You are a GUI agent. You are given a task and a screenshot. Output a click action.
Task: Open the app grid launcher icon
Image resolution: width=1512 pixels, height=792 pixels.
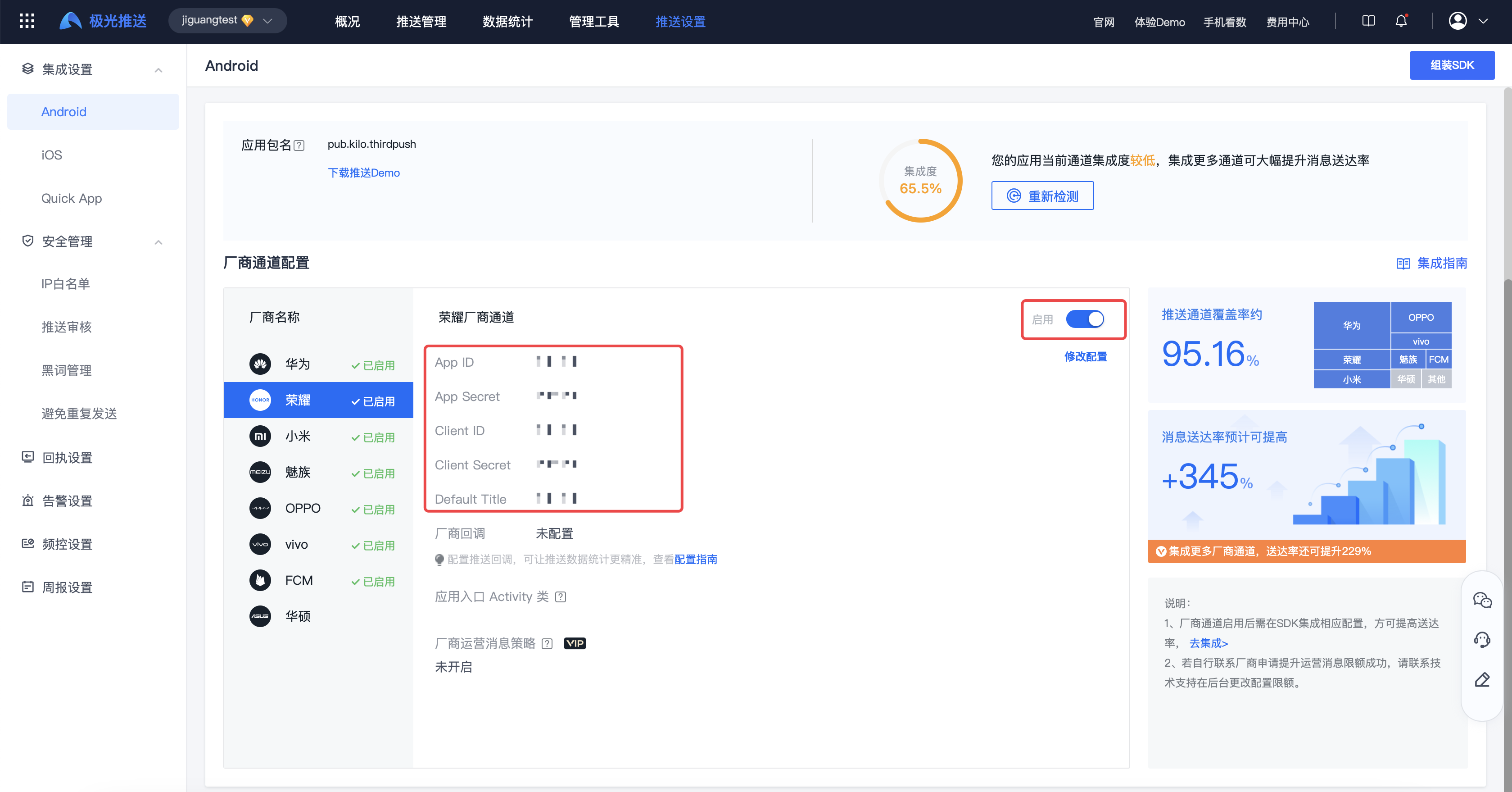(27, 22)
